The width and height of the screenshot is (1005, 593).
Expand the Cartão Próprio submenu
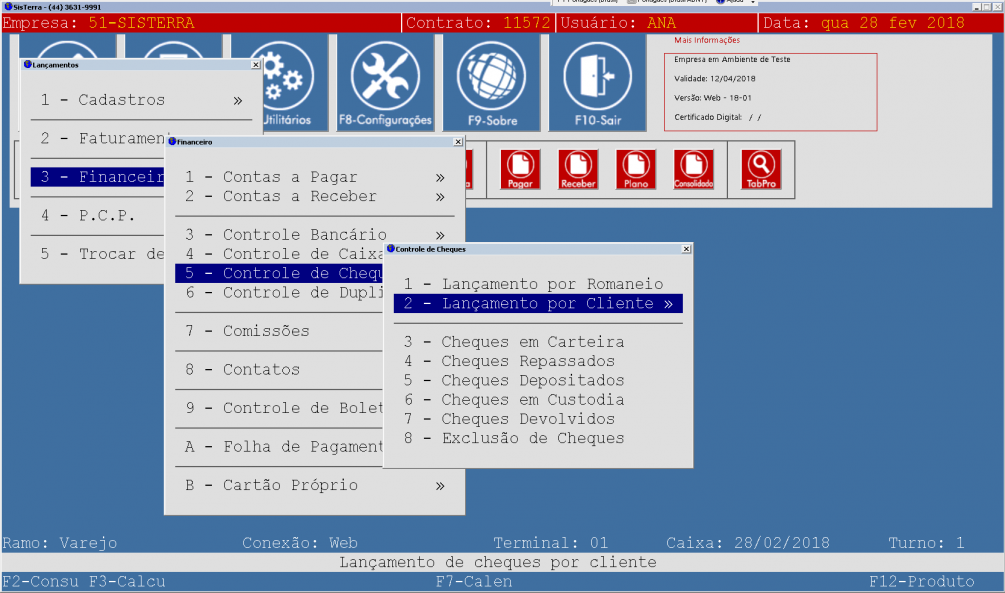tap(314, 485)
